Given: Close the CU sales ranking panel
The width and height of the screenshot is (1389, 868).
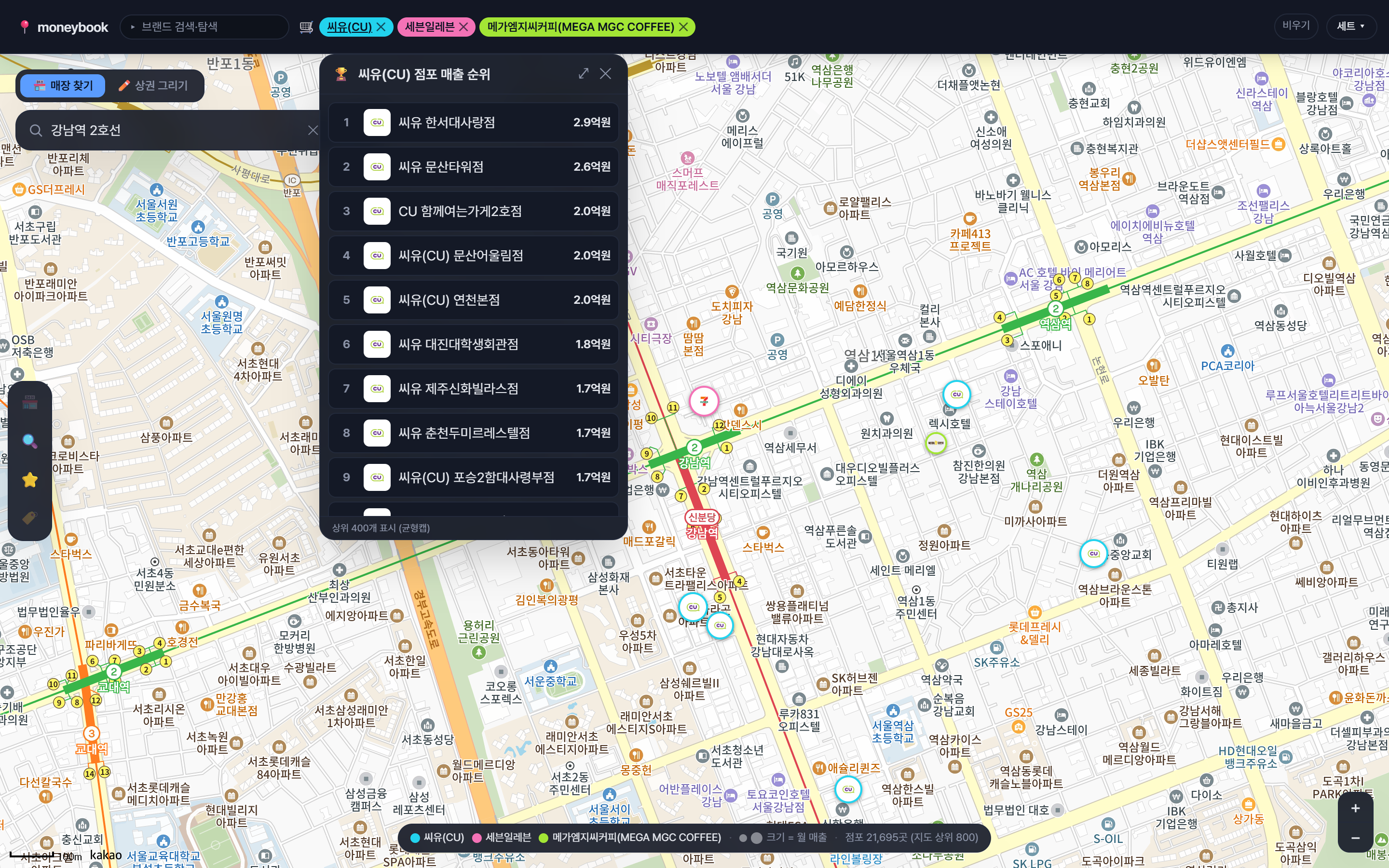Looking at the screenshot, I should coord(606,73).
